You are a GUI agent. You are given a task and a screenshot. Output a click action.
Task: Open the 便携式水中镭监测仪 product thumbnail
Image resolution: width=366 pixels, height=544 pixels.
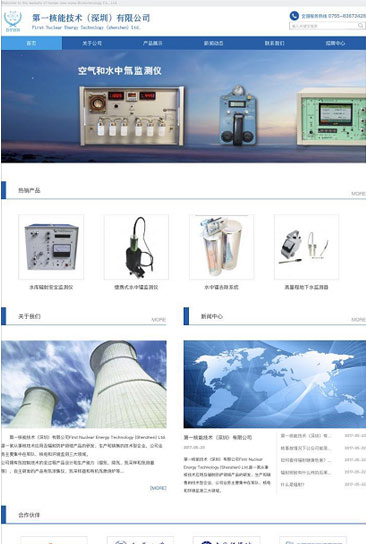click(136, 247)
